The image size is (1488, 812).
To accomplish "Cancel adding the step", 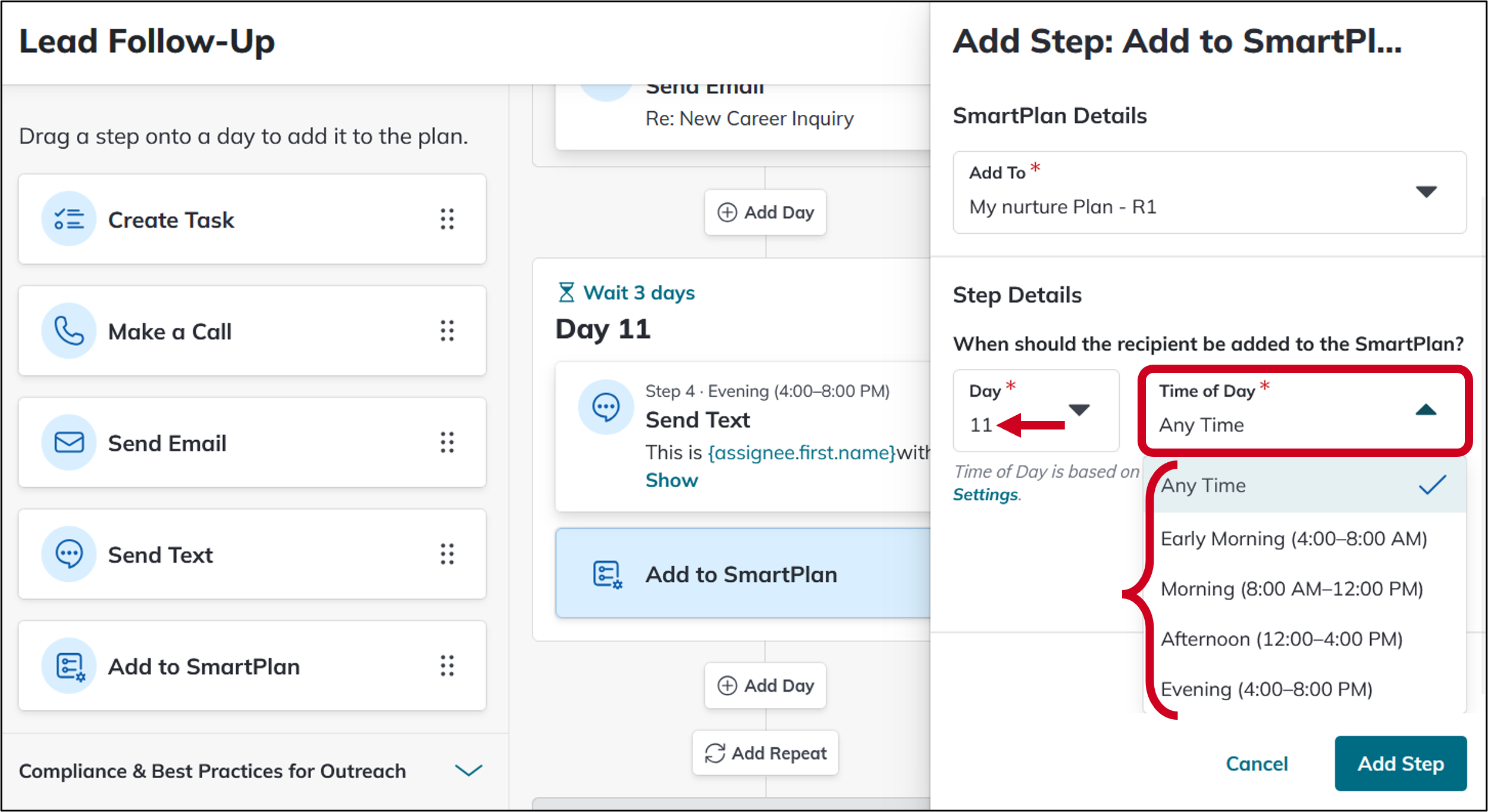I will click(x=1257, y=763).
